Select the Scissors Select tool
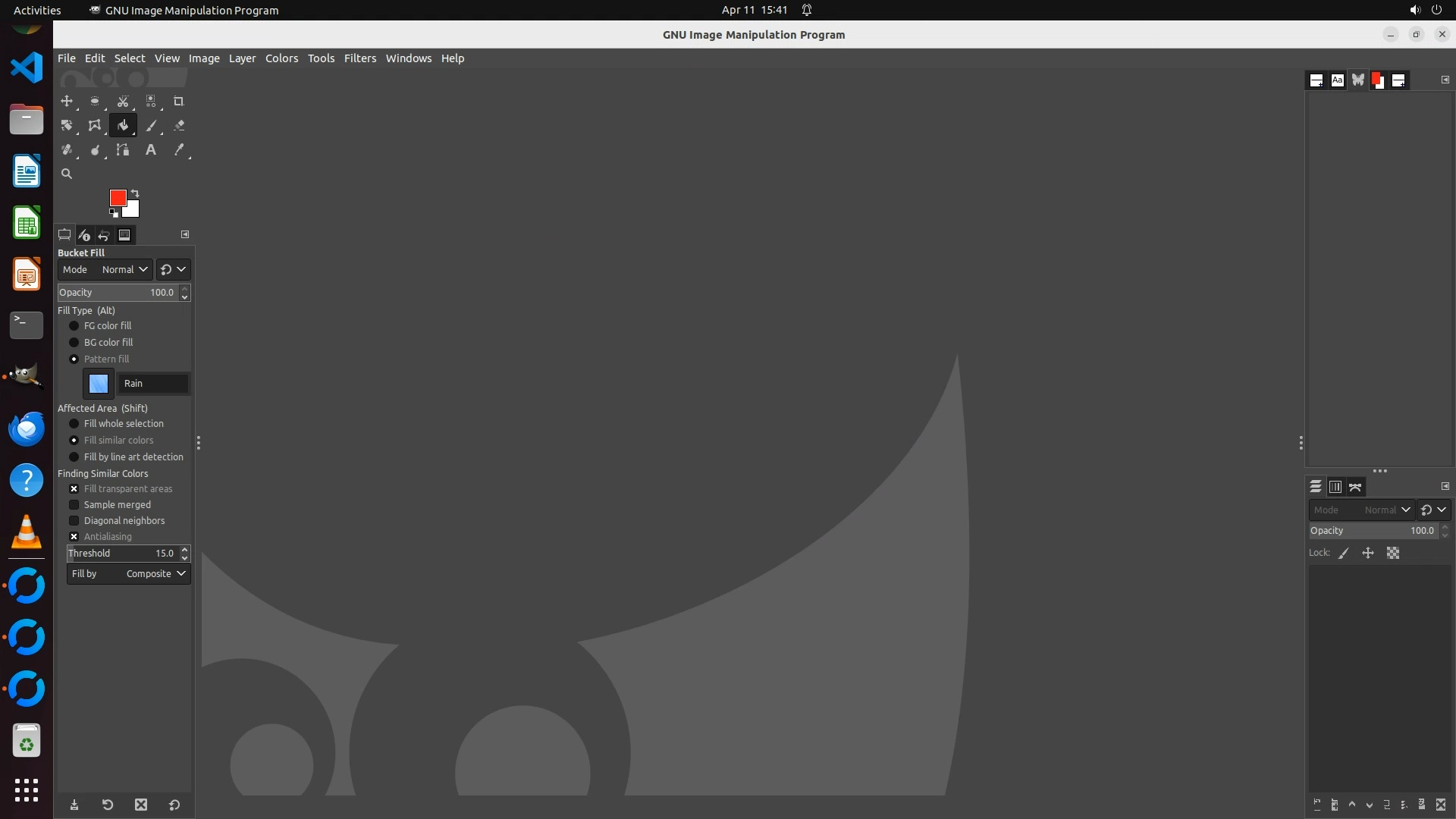This screenshot has height=819, width=1456. [x=123, y=101]
